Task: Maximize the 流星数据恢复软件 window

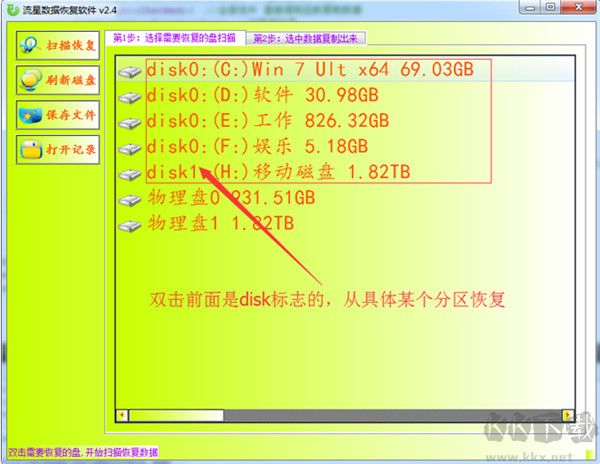Action: (550, 7)
